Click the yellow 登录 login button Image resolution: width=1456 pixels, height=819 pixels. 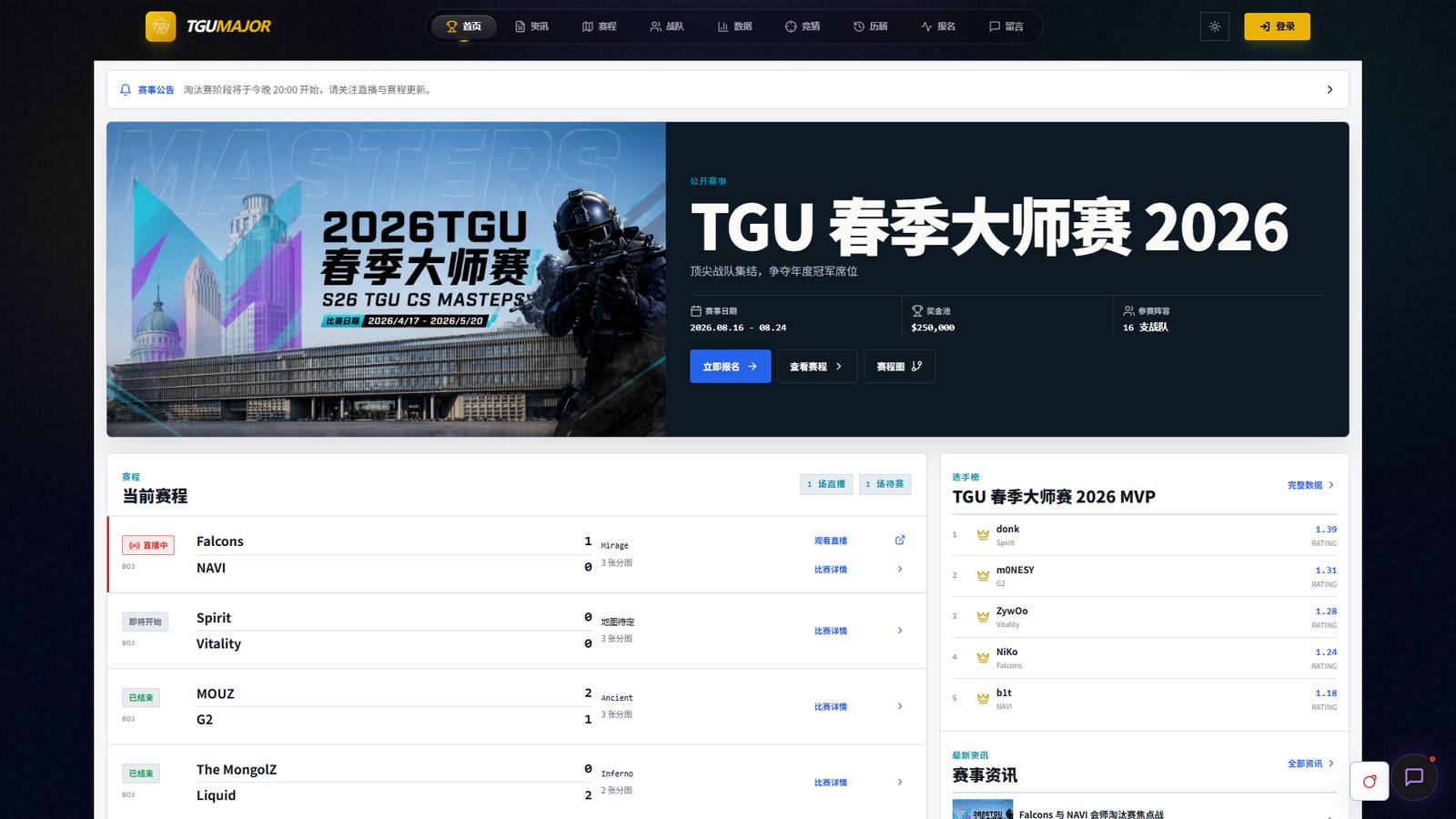coord(1277,26)
